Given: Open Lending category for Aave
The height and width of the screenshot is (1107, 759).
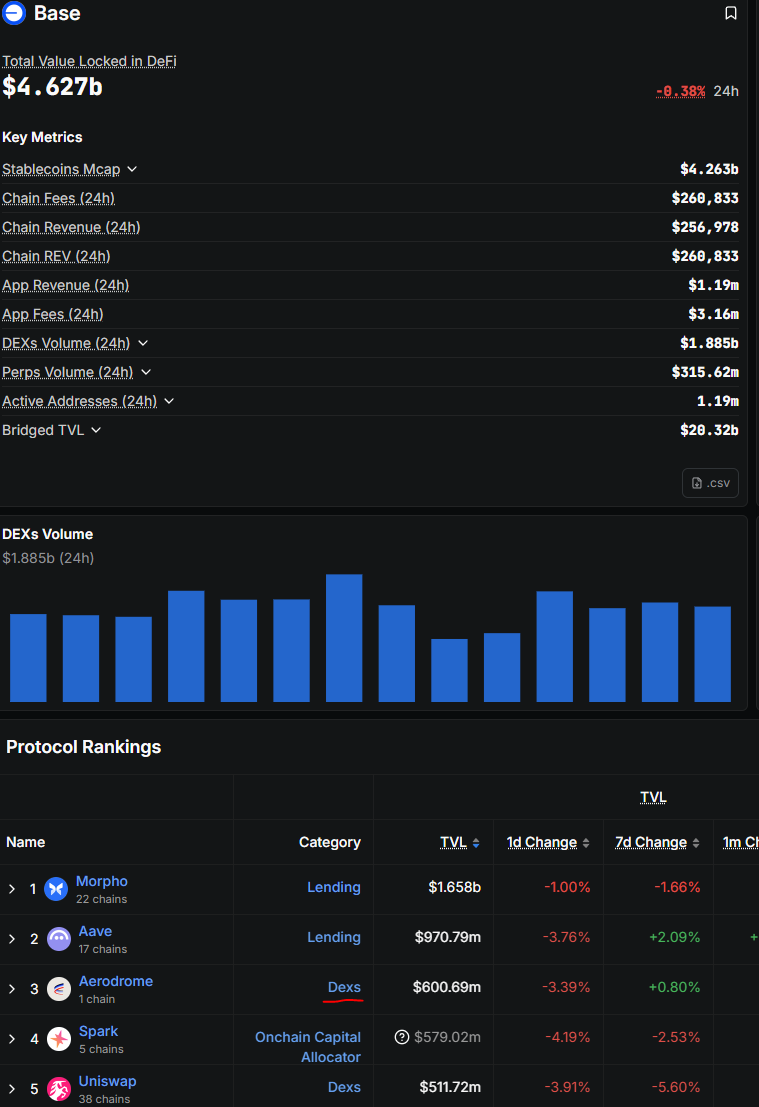Looking at the screenshot, I should pyautogui.click(x=334, y=938).
